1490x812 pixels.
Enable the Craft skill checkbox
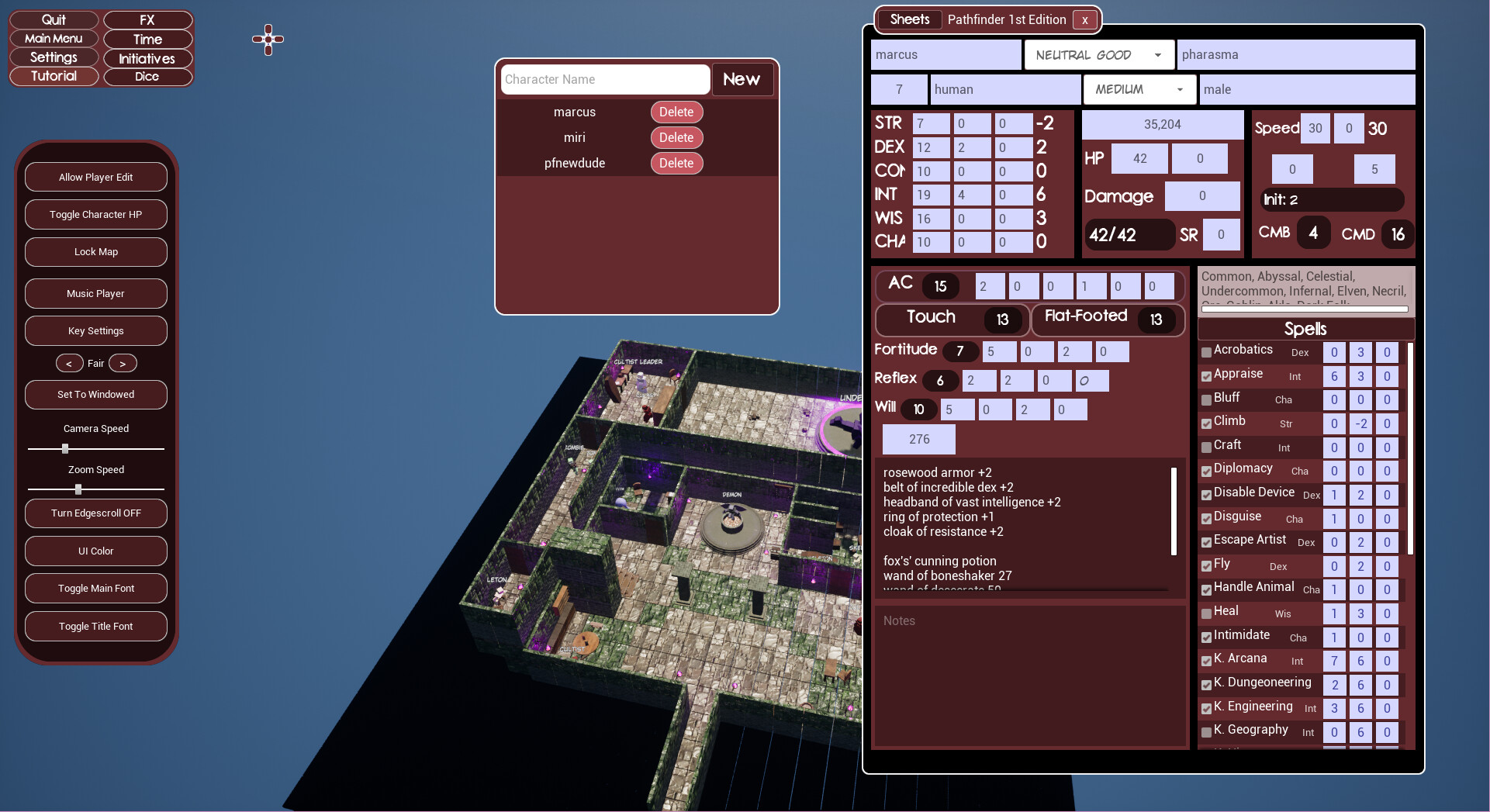click(x=1206, y=447)
